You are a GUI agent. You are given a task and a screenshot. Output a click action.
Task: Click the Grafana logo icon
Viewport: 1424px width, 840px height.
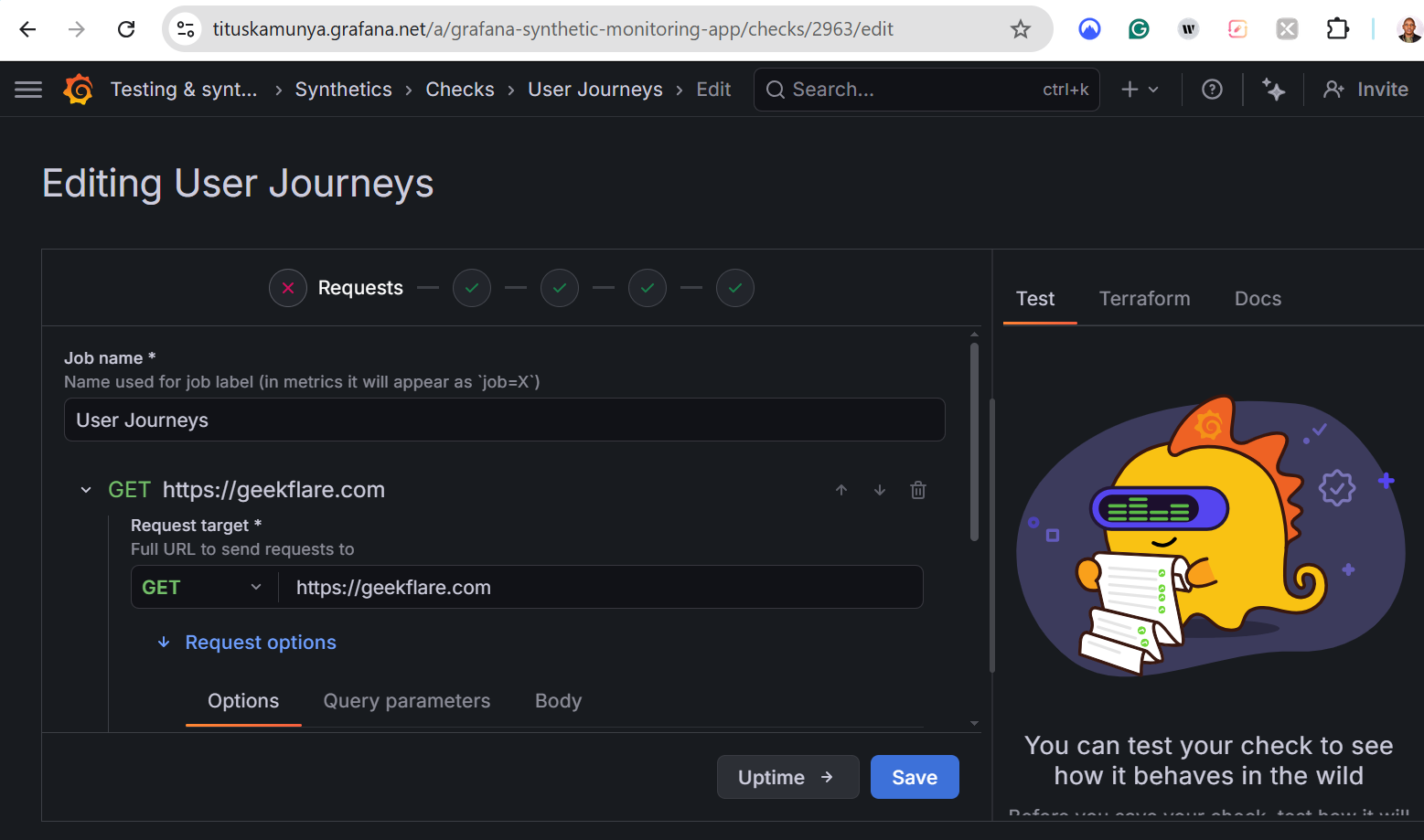79,90
